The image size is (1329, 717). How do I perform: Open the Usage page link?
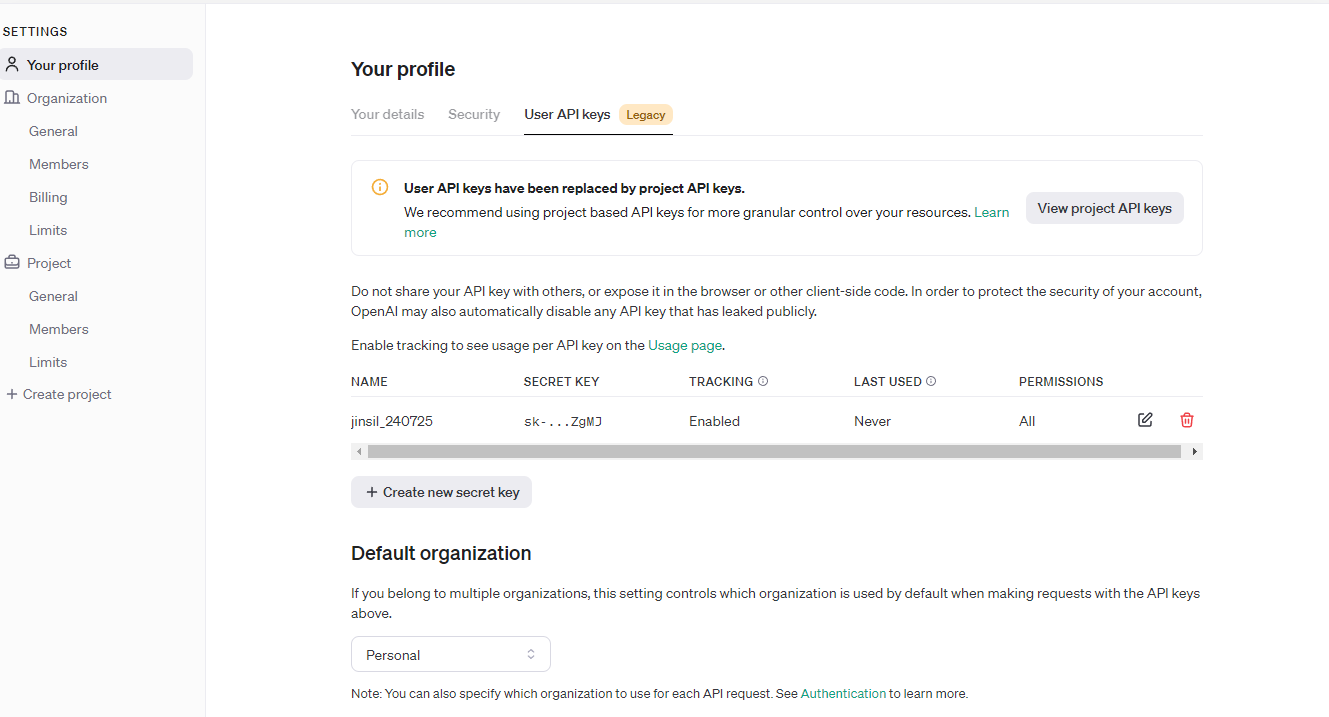(x=684, y=345)
